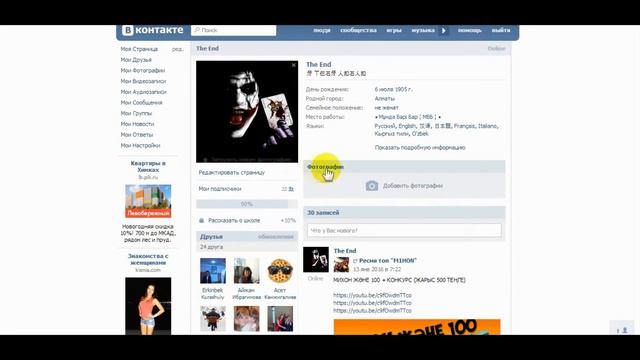The image size is (640, 360).
Task: Open Мои Аудиозаписи
Action: (x=144, y=92)
